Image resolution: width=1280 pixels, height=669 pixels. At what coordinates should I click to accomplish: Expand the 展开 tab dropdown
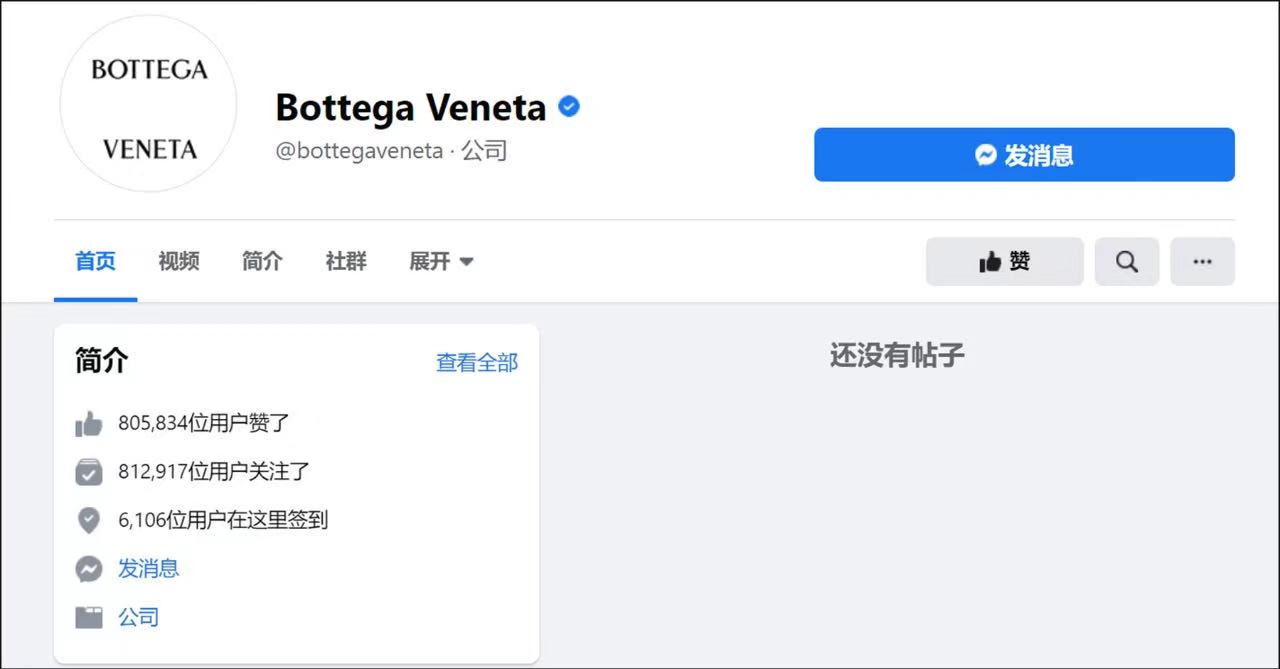click(x=441, y=262)
